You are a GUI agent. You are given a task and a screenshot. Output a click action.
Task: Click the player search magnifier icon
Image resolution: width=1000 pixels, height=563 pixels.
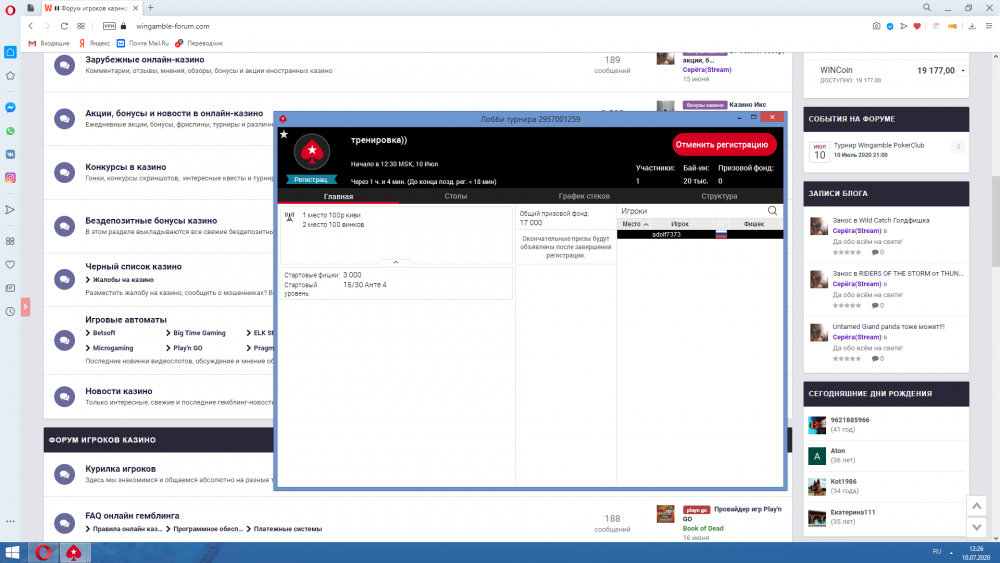point(772,211)
